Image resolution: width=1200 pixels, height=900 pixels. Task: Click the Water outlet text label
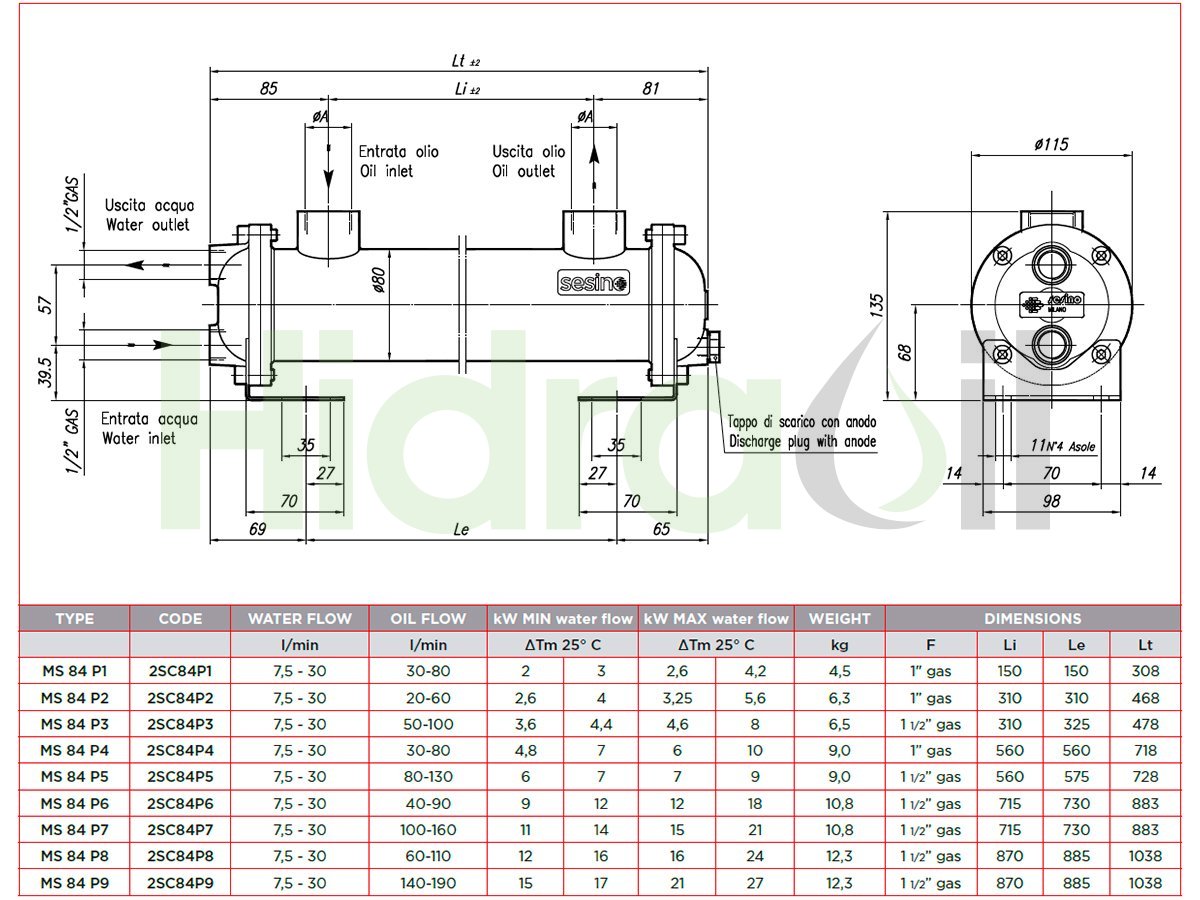[x=147, y=225]
